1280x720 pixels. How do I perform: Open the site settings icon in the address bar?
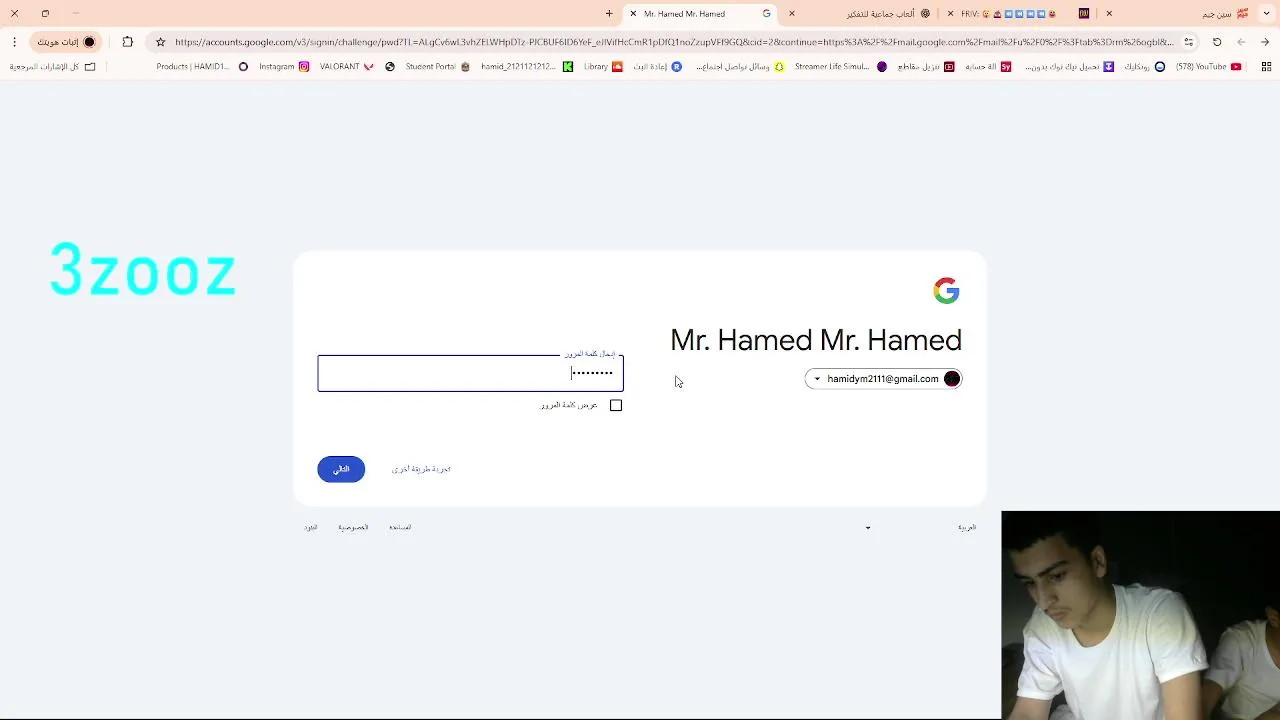[1188, 42]
